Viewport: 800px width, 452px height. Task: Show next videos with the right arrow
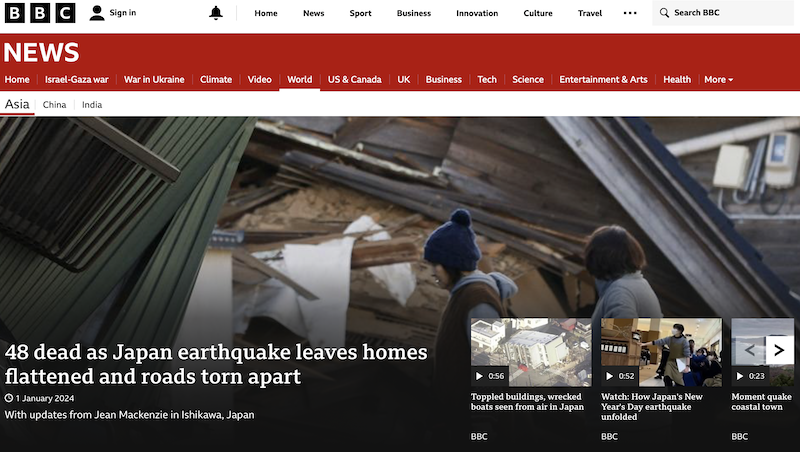click(779, 350)
